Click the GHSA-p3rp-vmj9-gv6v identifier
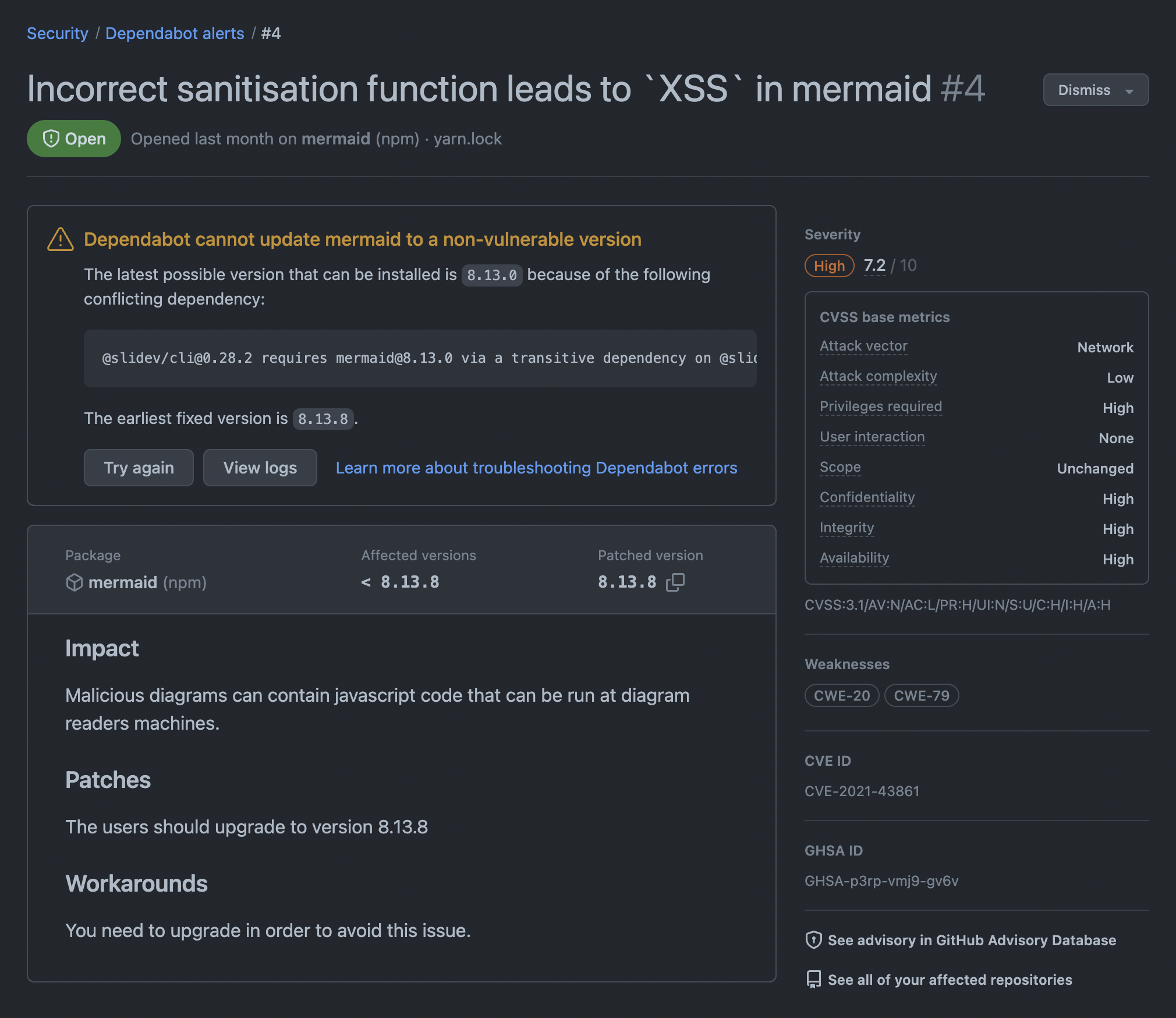The height and width of the screenshot is (1018, 1176). (881, 881)
